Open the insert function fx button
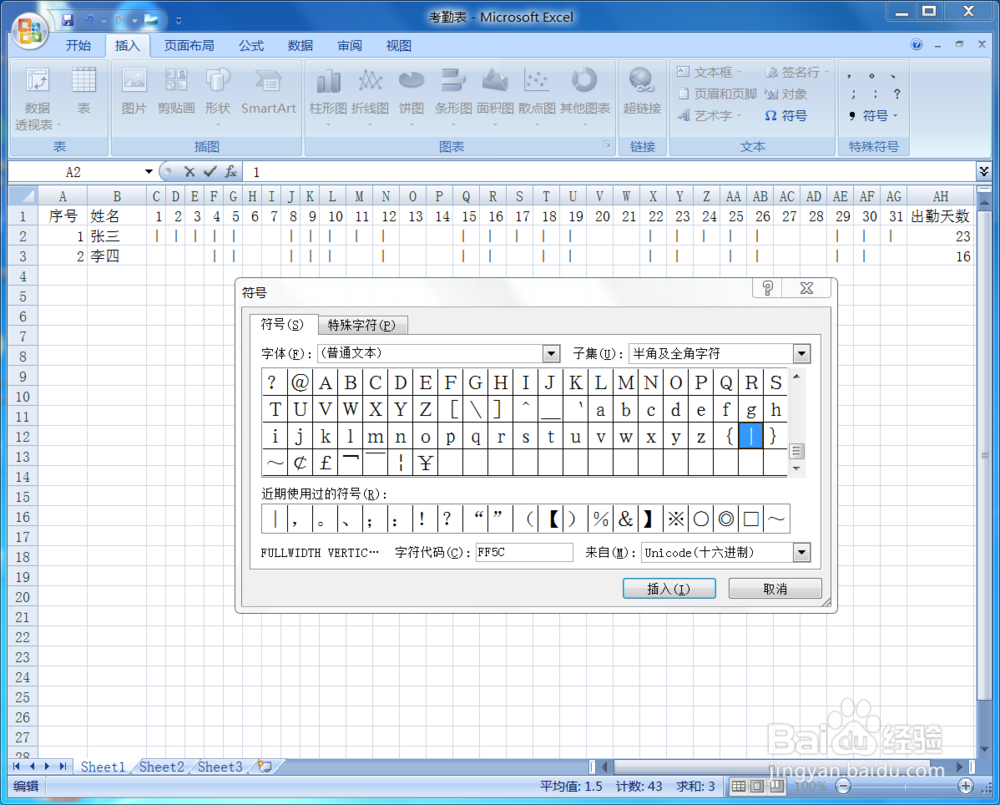This screenshot has width=1000, height=805. (x=230, y=172)
